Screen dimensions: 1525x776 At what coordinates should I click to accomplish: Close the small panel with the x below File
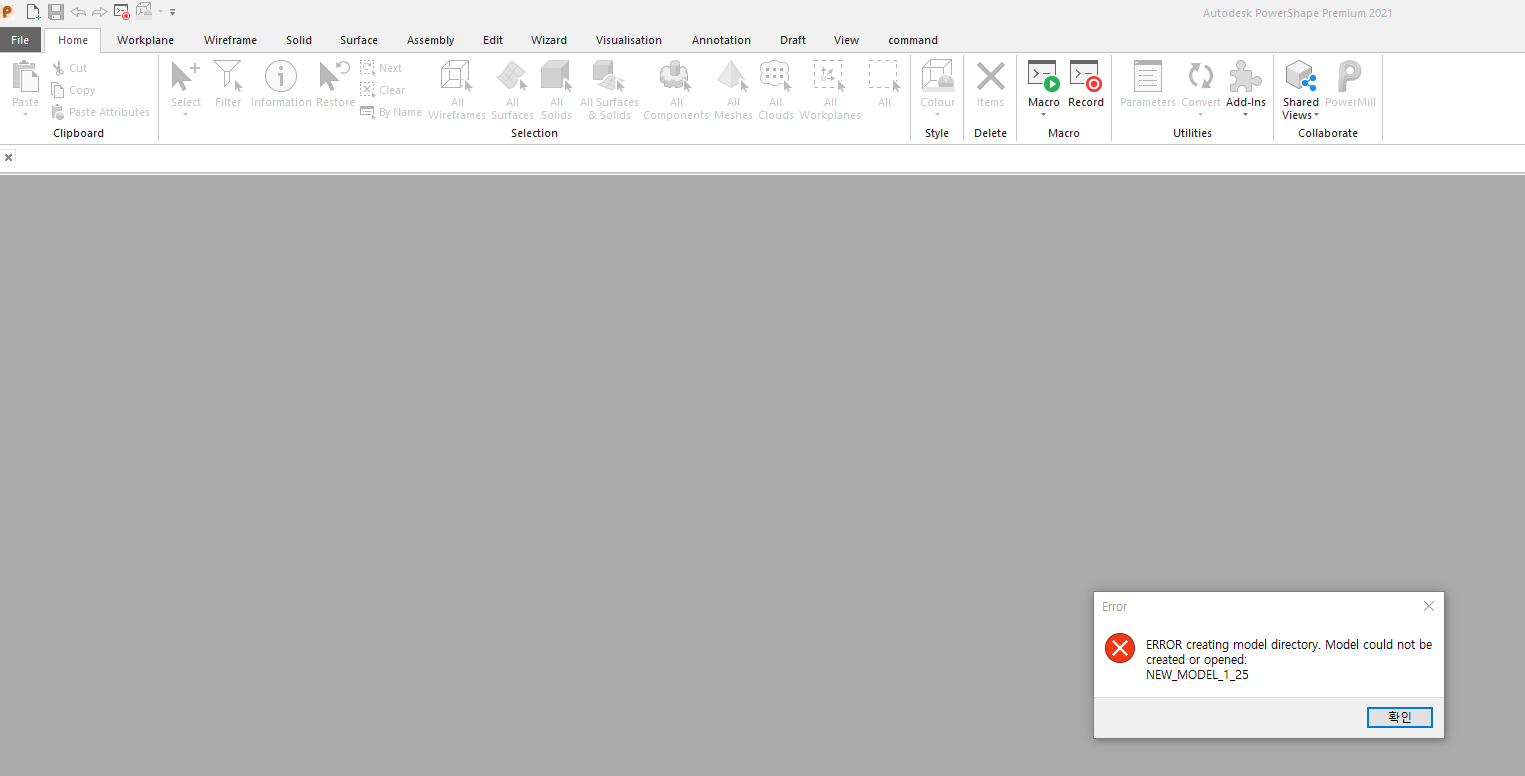pyautogui.click(x=9, y=157)
